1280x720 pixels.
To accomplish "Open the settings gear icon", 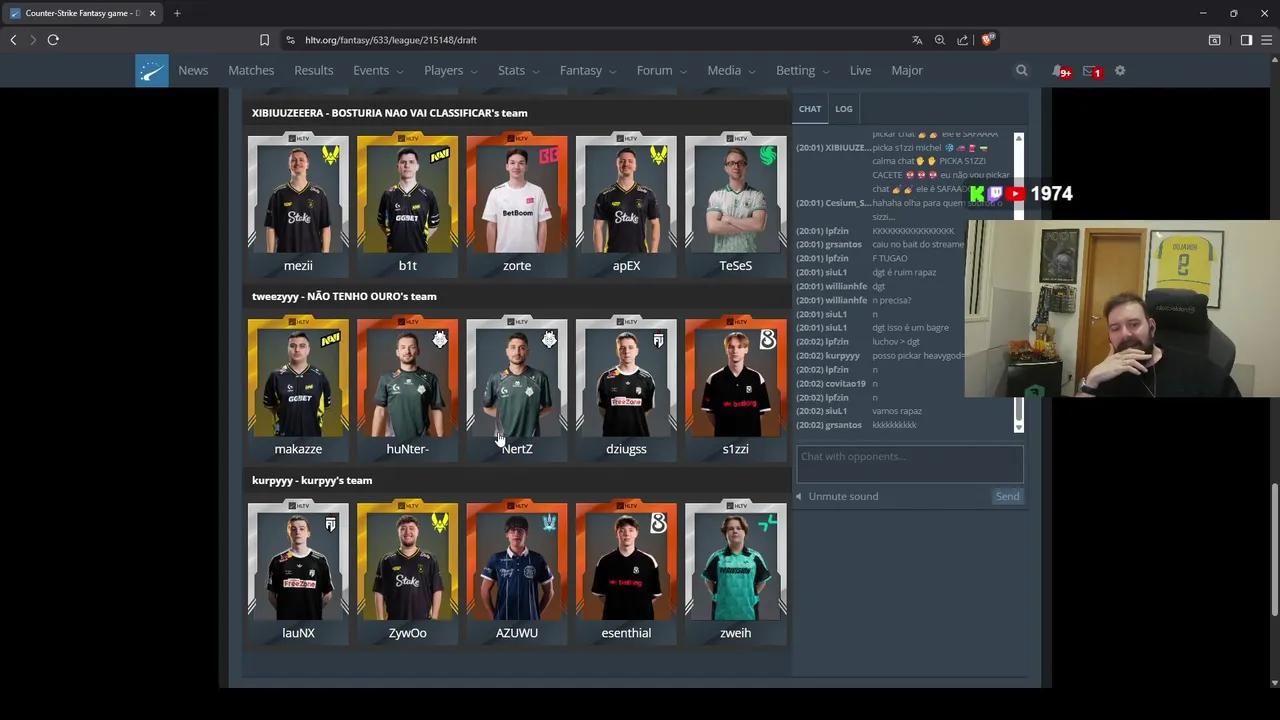I will coord(1120,71).
